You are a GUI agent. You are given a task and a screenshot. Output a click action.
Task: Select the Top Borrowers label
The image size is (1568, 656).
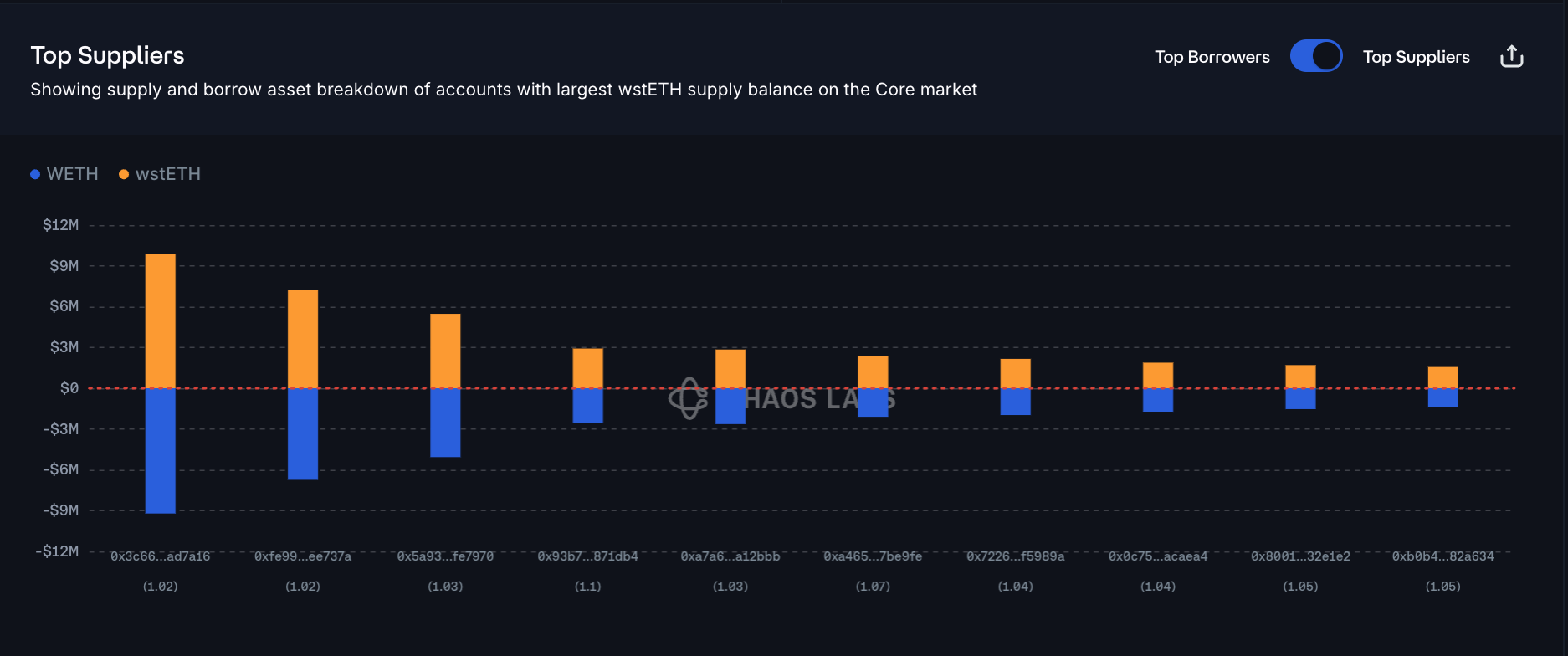(1212, 57)
